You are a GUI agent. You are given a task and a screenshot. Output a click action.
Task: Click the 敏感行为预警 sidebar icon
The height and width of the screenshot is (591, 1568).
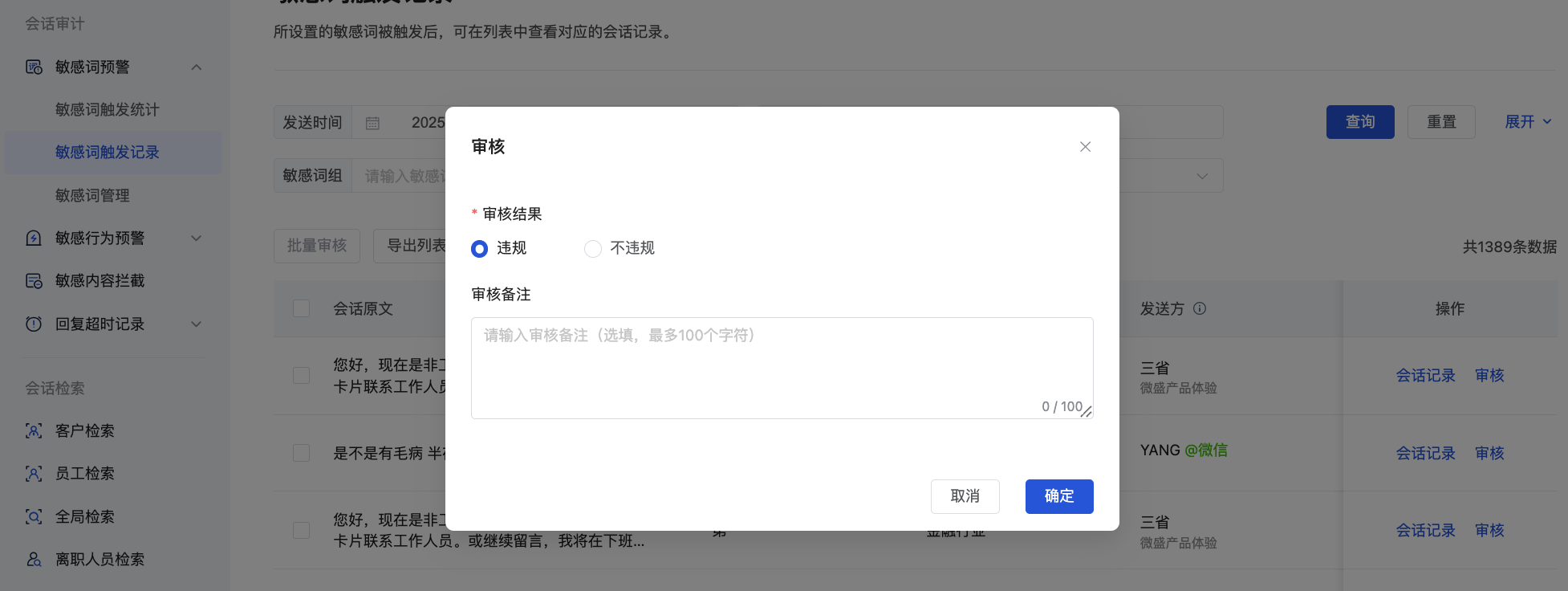[34, 238]
